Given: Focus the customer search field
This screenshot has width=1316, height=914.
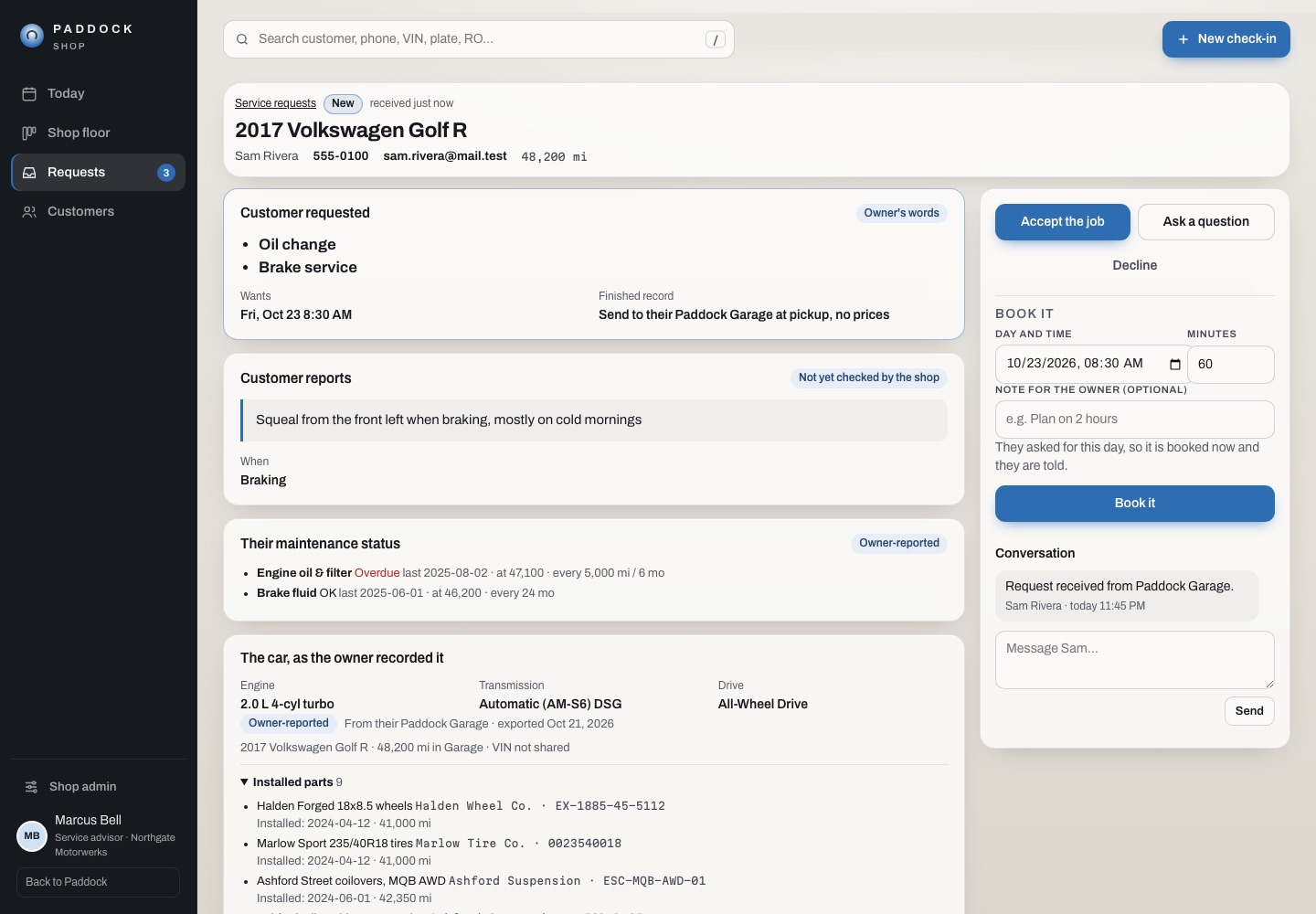Looking at the screenshot, I should [x=479, y=39].
